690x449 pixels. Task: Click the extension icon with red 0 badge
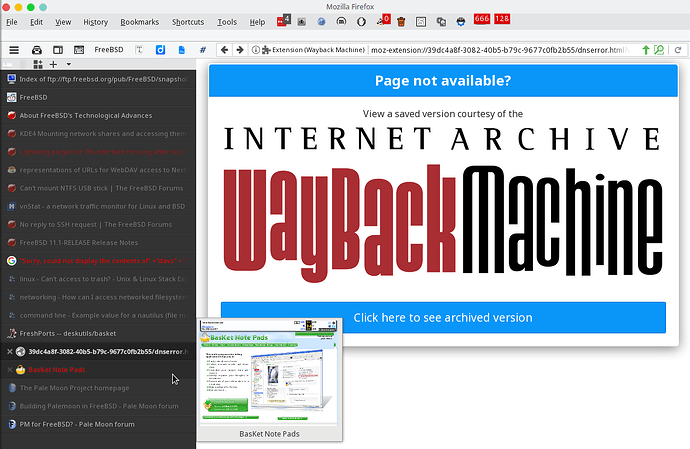coord(383,20)
